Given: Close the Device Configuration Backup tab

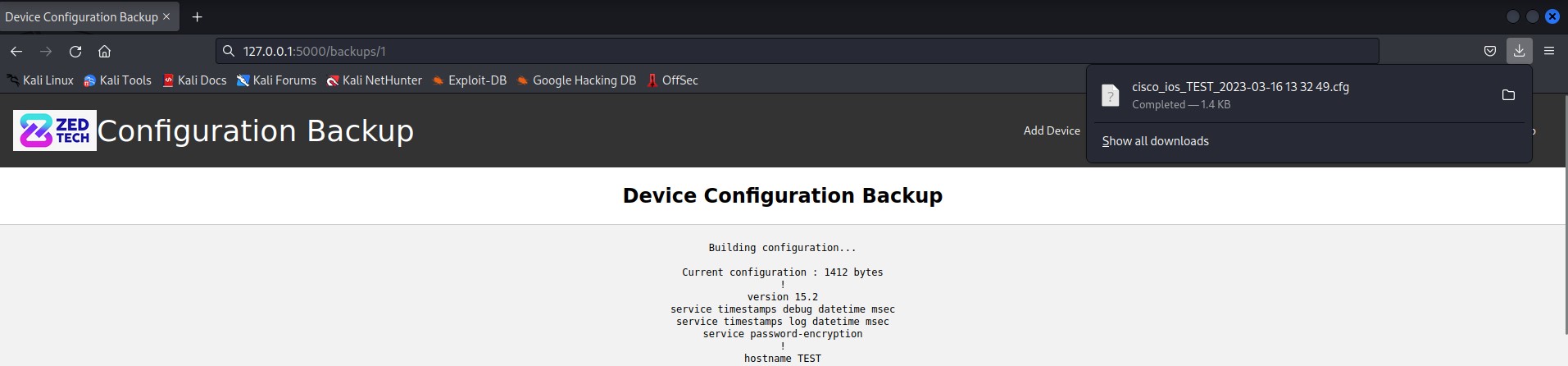Looking at the screenshot, I should pyautogui.click(x=166, y=16).
